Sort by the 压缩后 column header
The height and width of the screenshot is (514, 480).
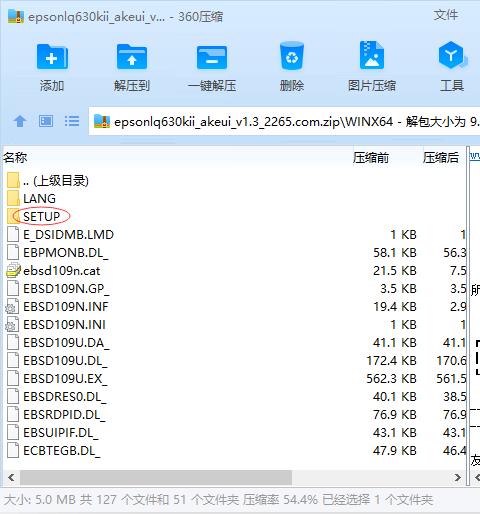pos(441,158)
